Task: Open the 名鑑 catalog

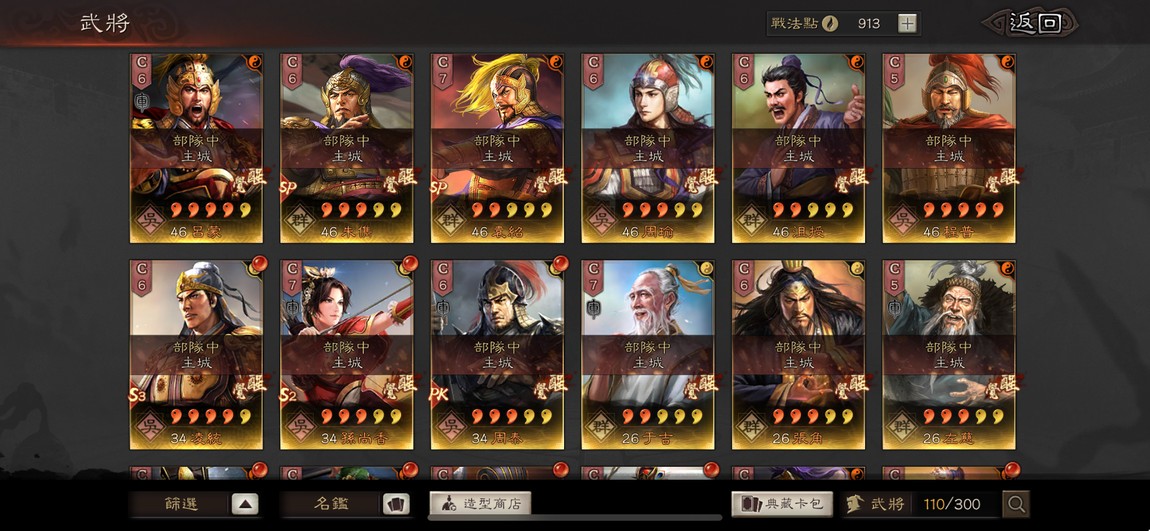Action: pos(331,504)
